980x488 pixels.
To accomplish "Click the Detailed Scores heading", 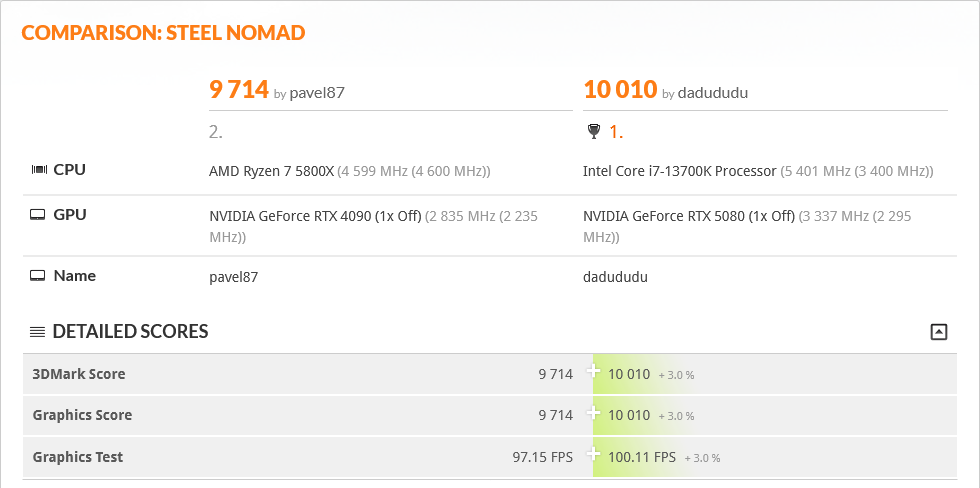I will pos(130,332).
